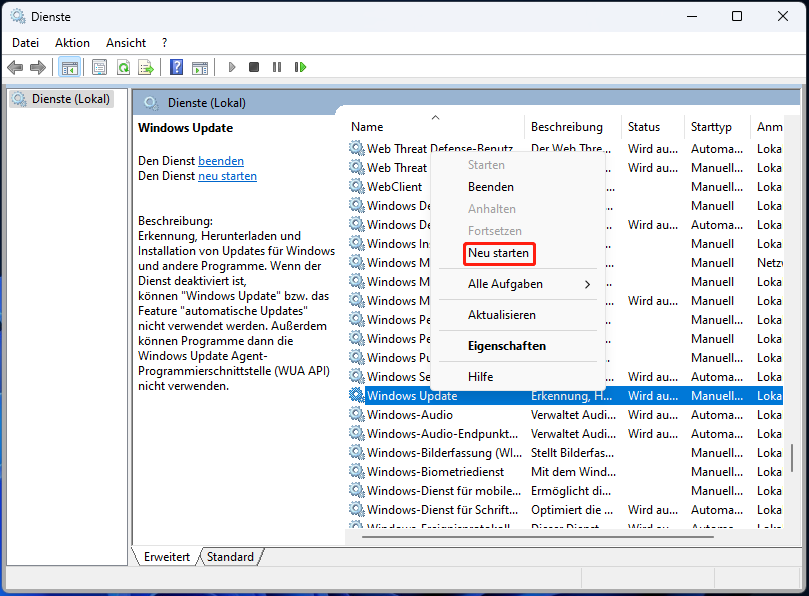809x596 pixels.
Task: Click the Restart service toolbar icon
Action: pyautogui.click(x=300, y=67)
